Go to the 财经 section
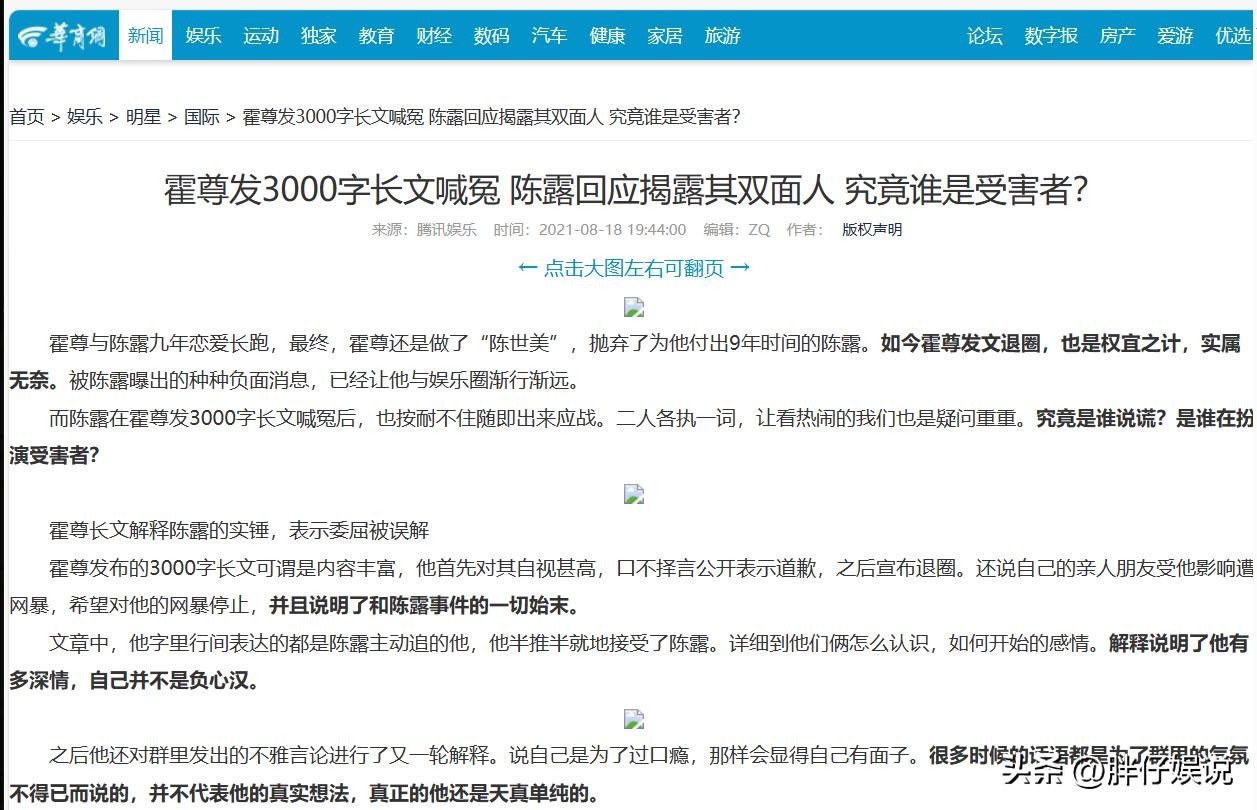This screenshot has width=1257, height=810. (x=434, y=36)
